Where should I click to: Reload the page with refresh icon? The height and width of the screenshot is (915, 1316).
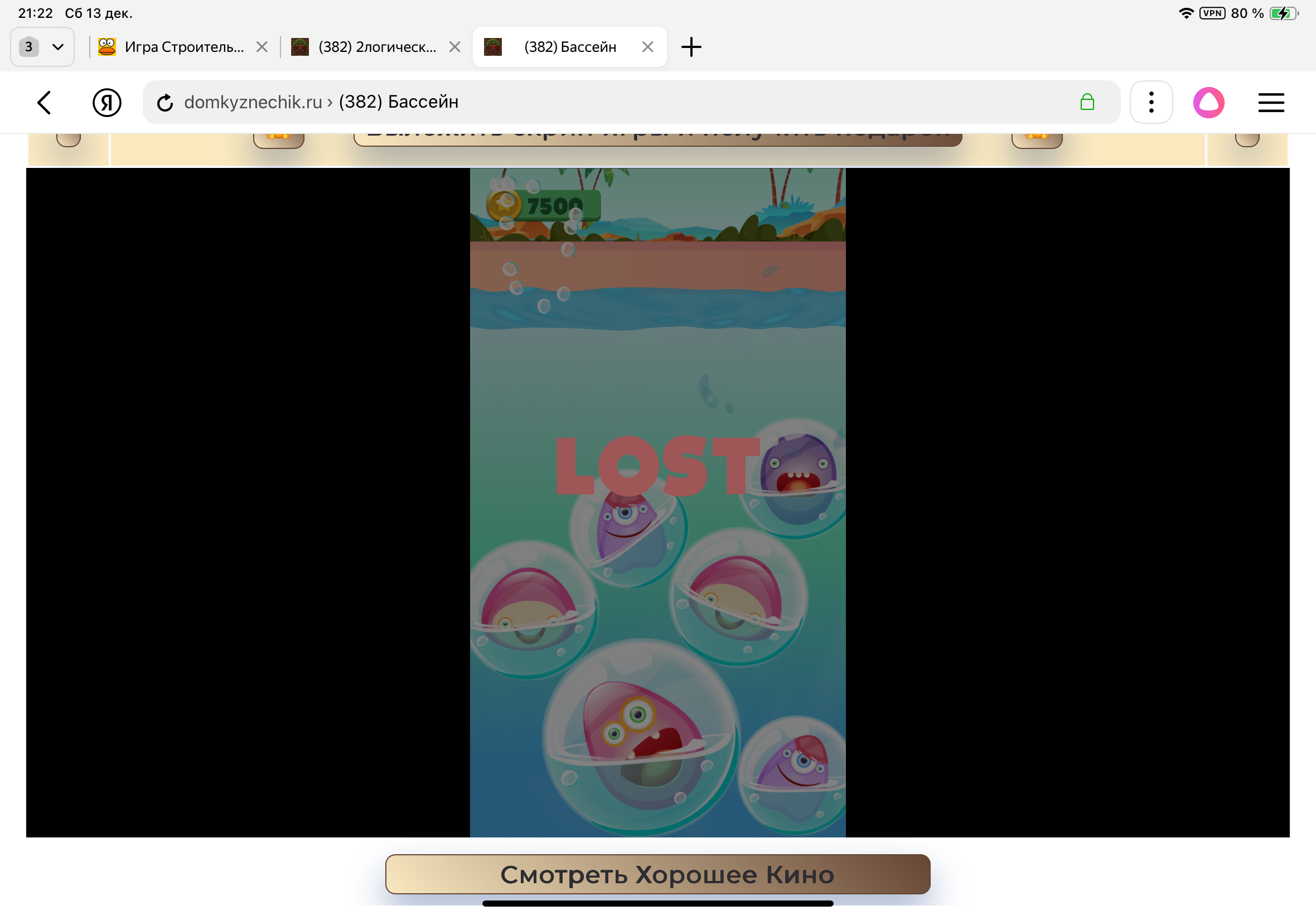coord(165,103)
